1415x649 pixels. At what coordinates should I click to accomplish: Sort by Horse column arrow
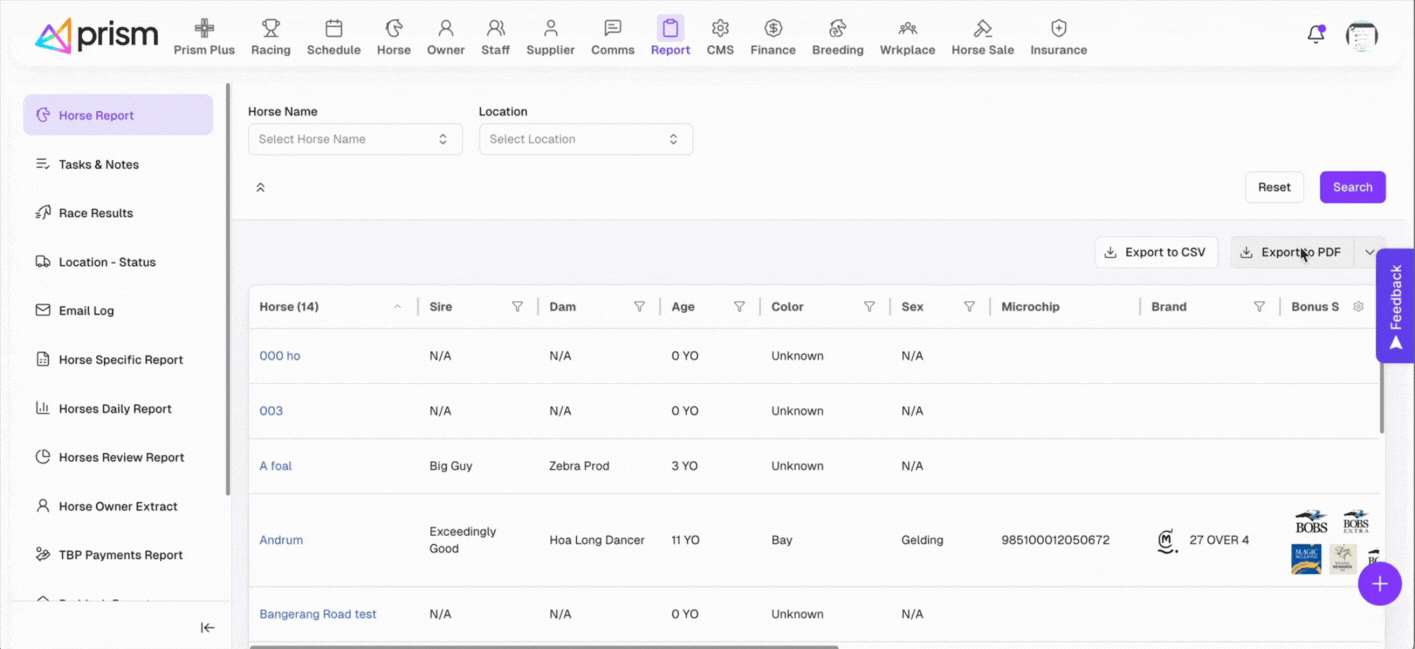click(x=397, y=307)
